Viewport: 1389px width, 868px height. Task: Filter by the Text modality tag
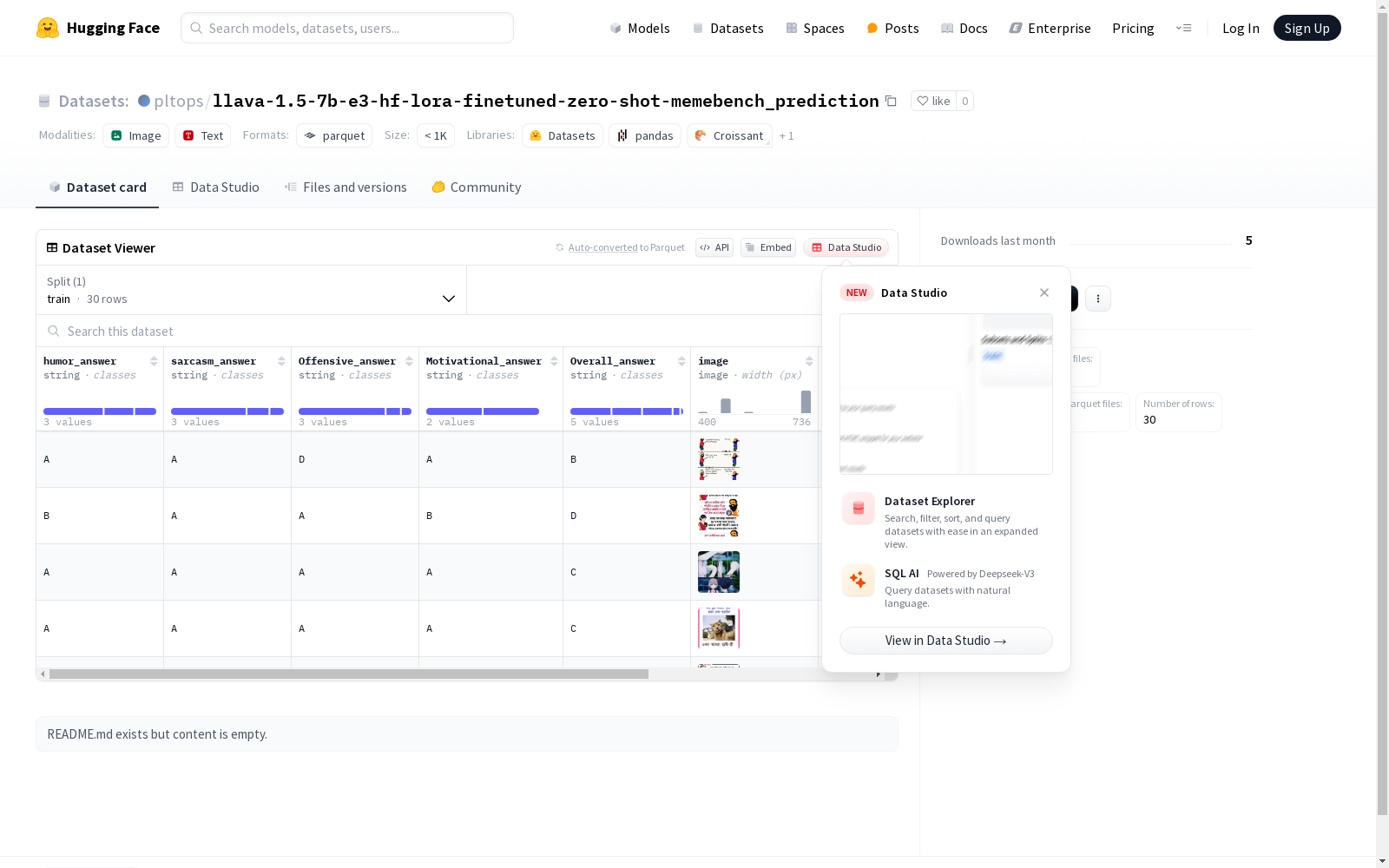point(203,135)
